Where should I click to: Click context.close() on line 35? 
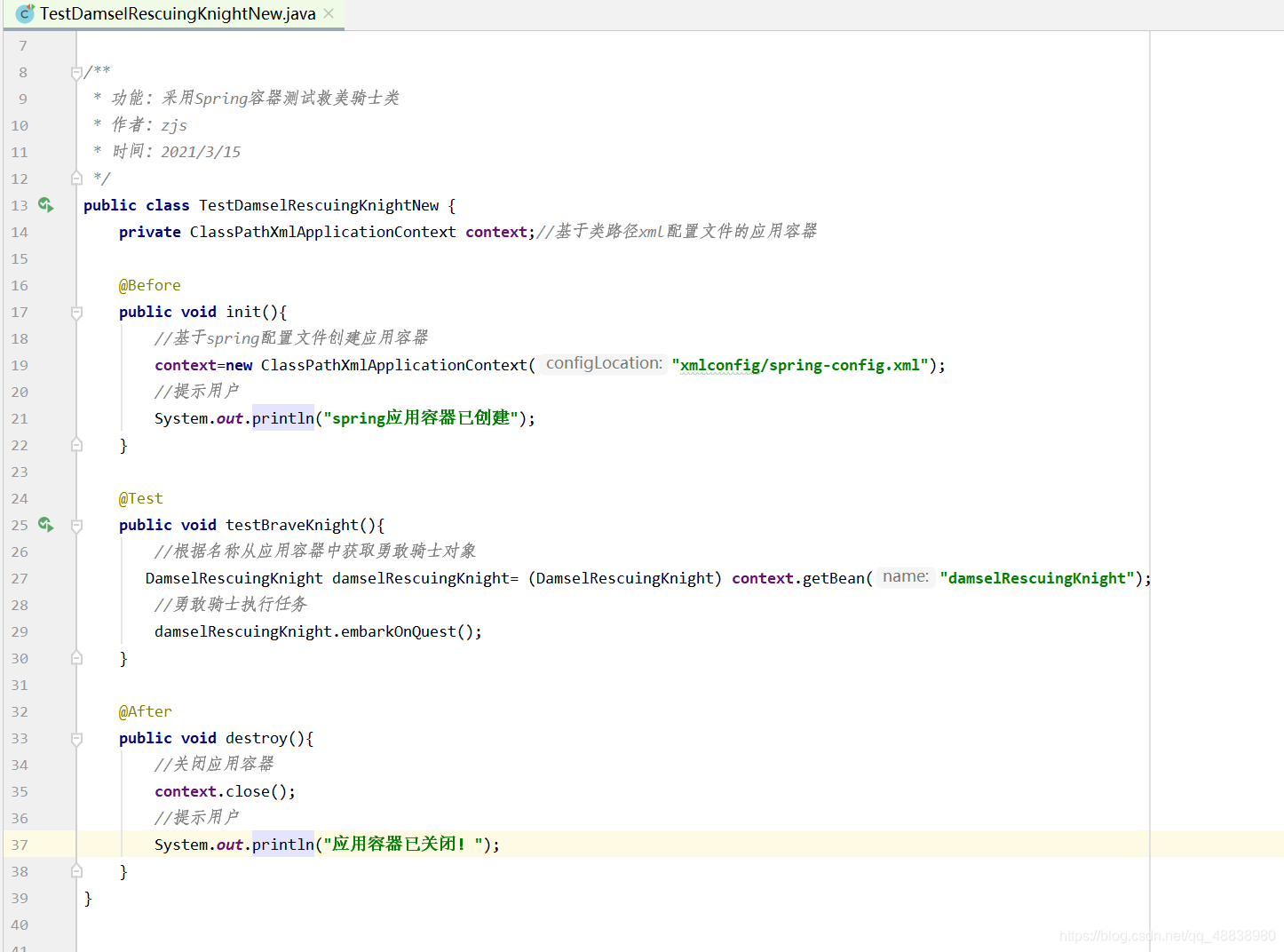pyautogui.click(x=225, y=791)
